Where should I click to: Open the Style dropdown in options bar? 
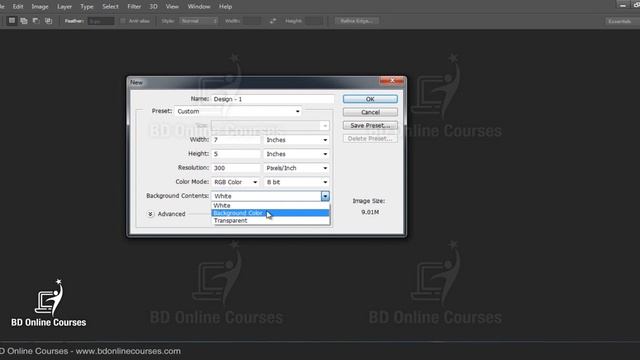point(198,21)
